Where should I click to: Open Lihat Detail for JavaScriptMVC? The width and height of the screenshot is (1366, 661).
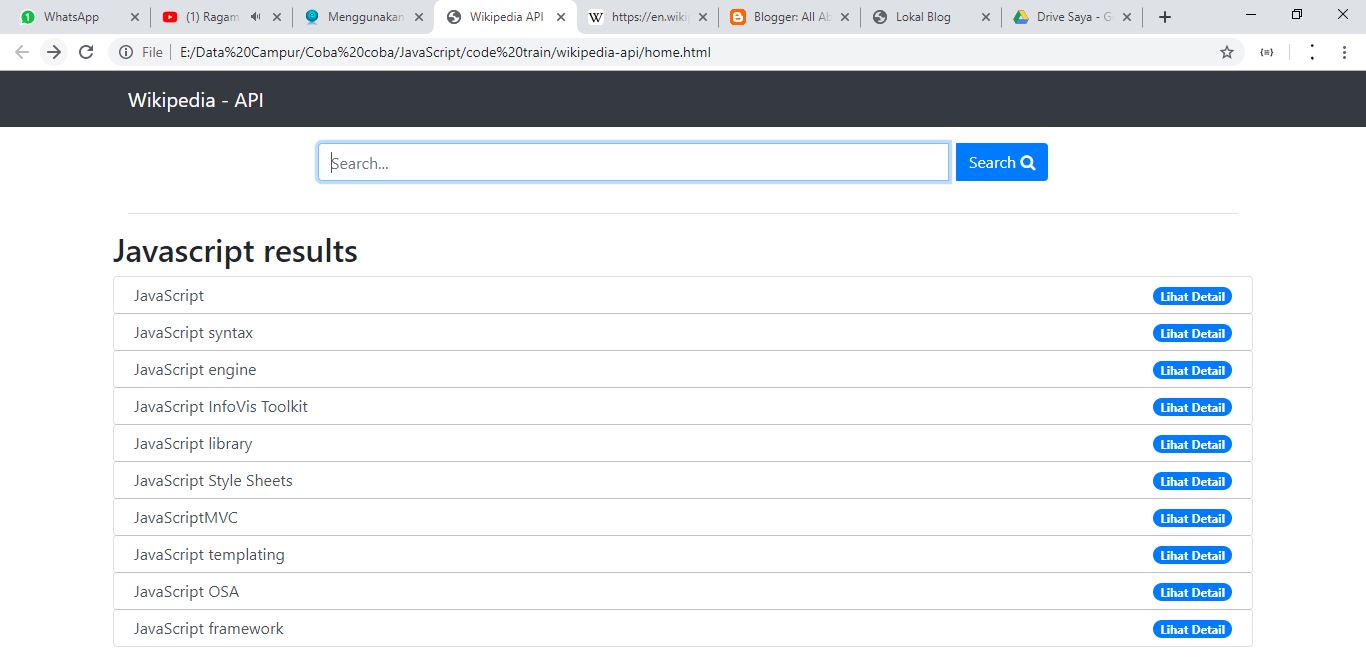point(1192,518)
